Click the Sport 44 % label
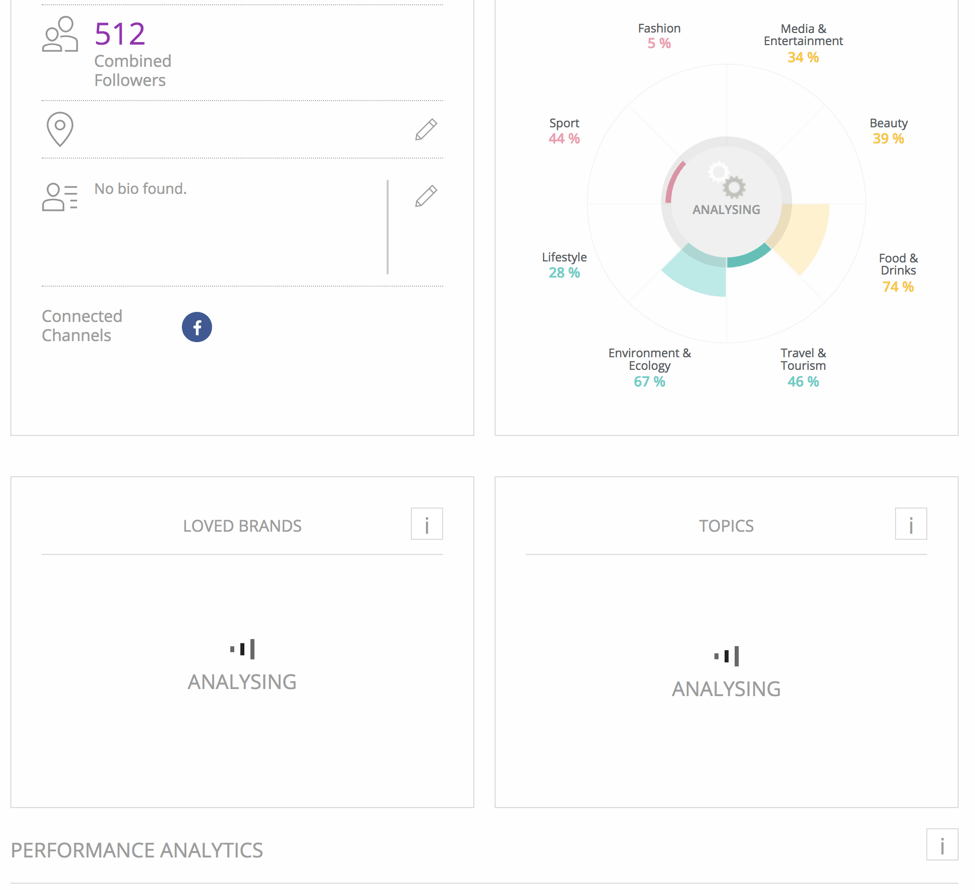 pyautogui.click(x=564, y=131)
